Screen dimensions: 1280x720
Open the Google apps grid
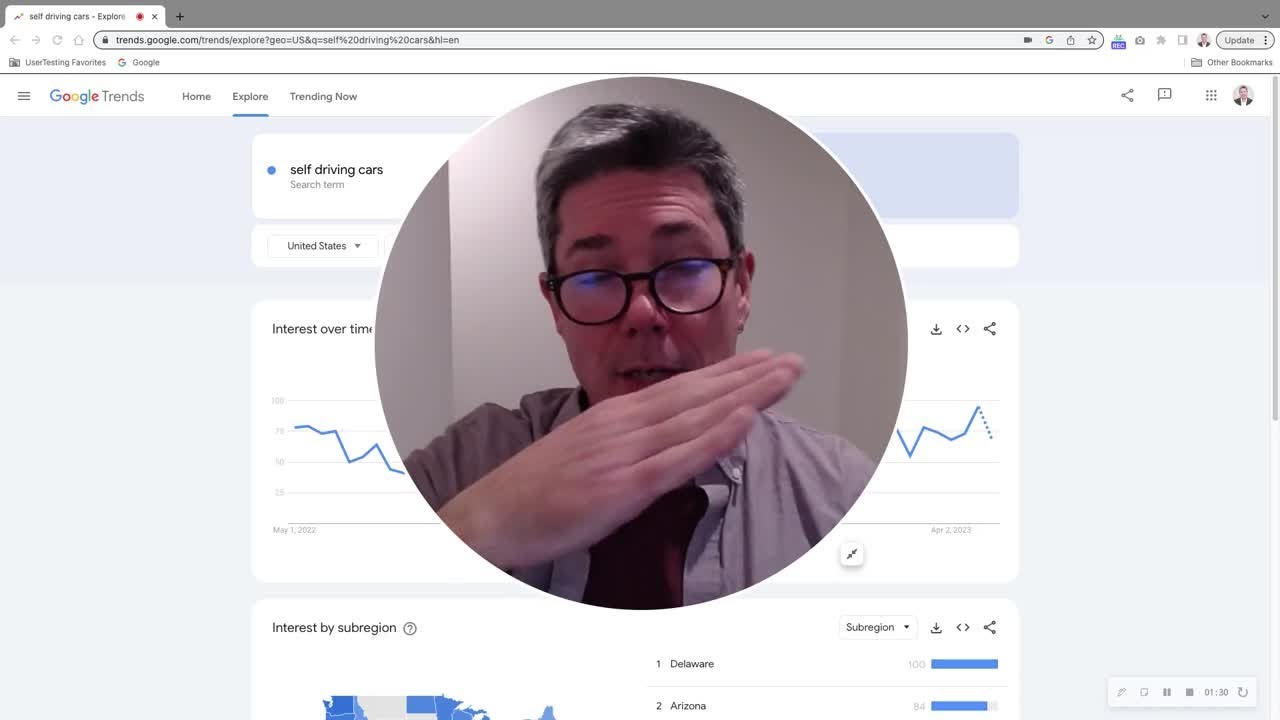1211,95
